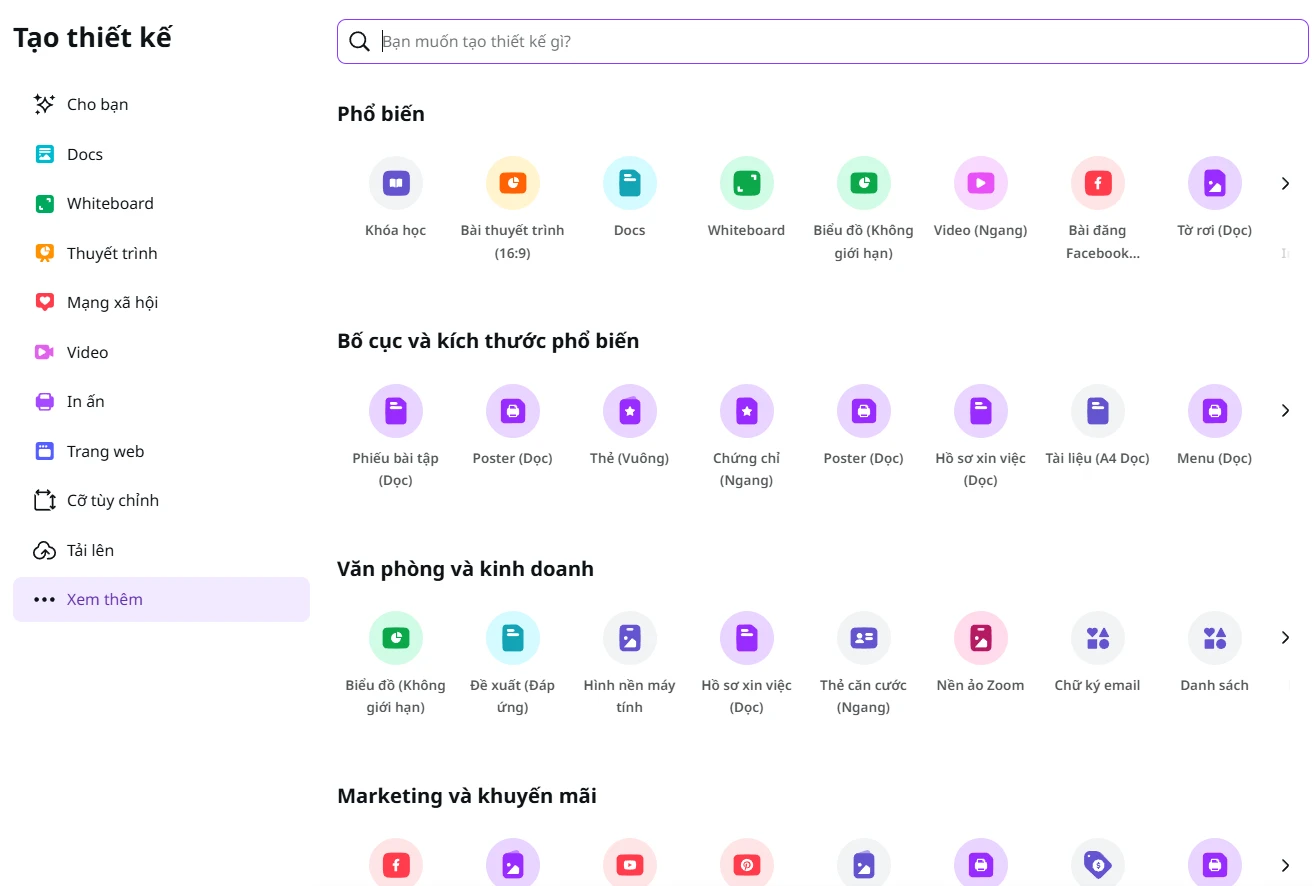
Task: Open the Cho bạn sidebar category
Action: (161, 104)
